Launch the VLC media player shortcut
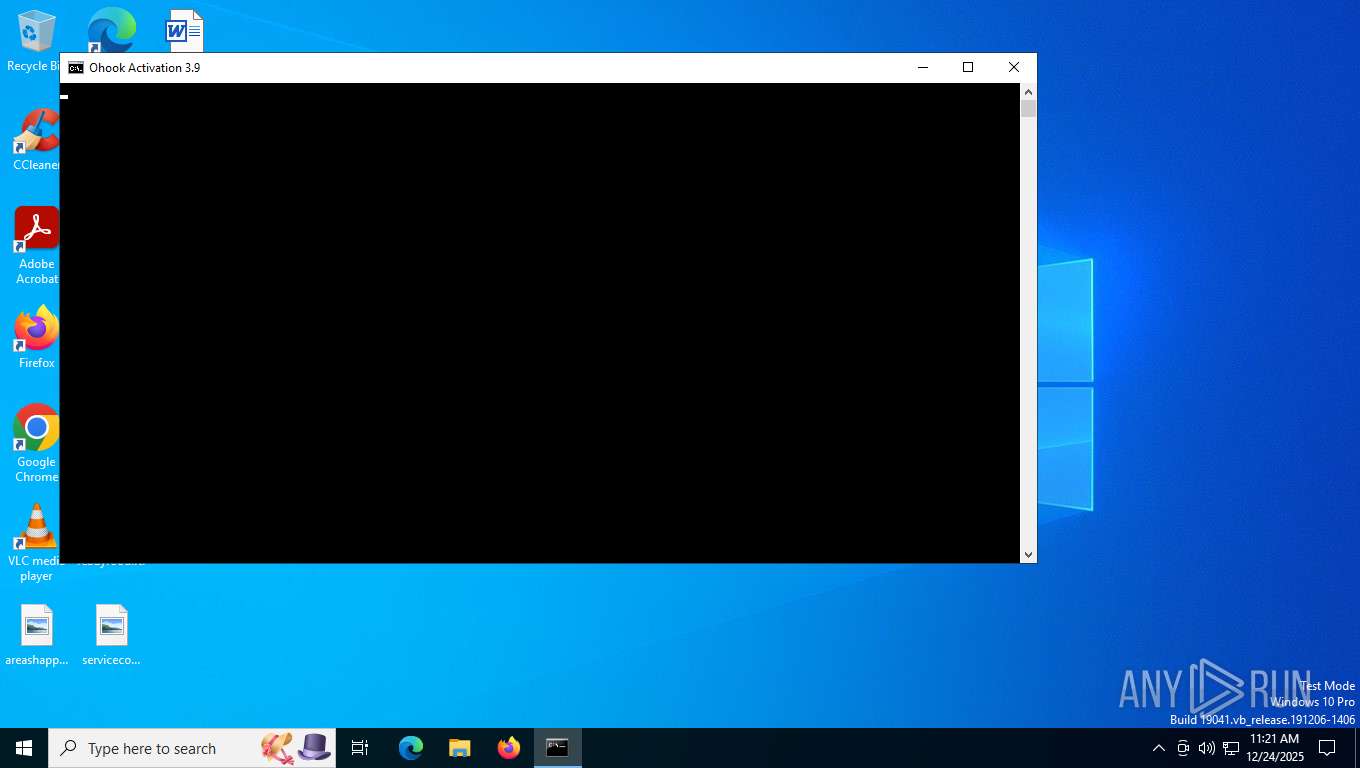 click(36, 542)
